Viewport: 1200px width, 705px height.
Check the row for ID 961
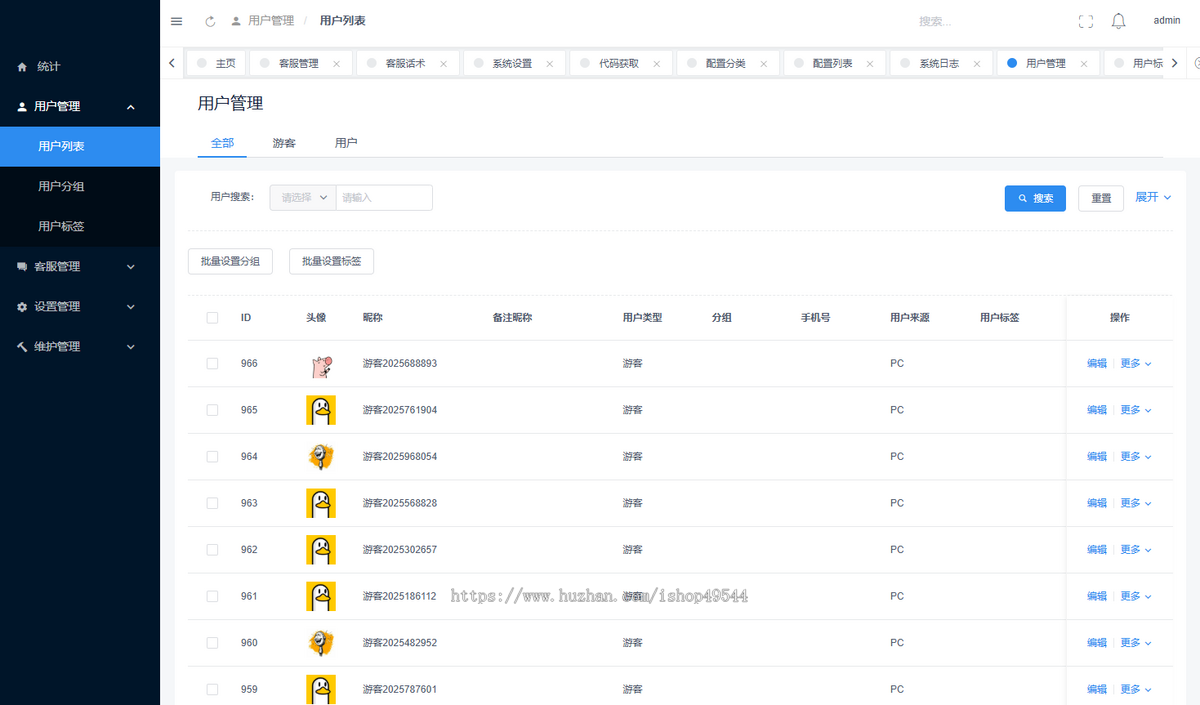(x=212, y=596)
